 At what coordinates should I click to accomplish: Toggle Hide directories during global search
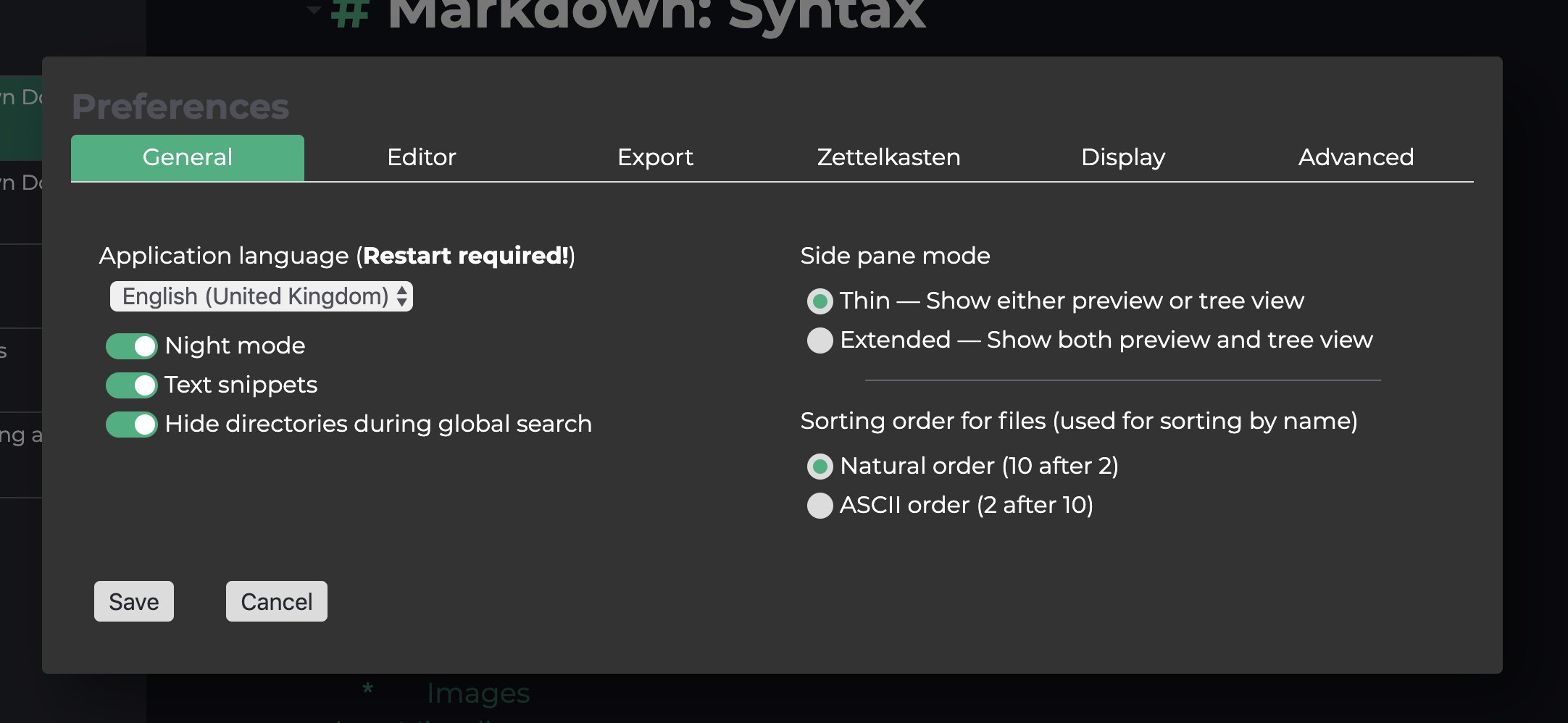(132, 425)
